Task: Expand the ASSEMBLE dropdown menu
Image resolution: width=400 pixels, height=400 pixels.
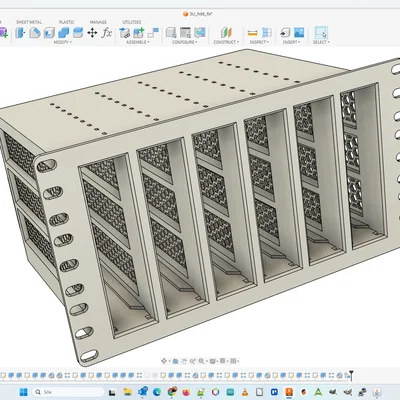Action: [x=138, y=42]
